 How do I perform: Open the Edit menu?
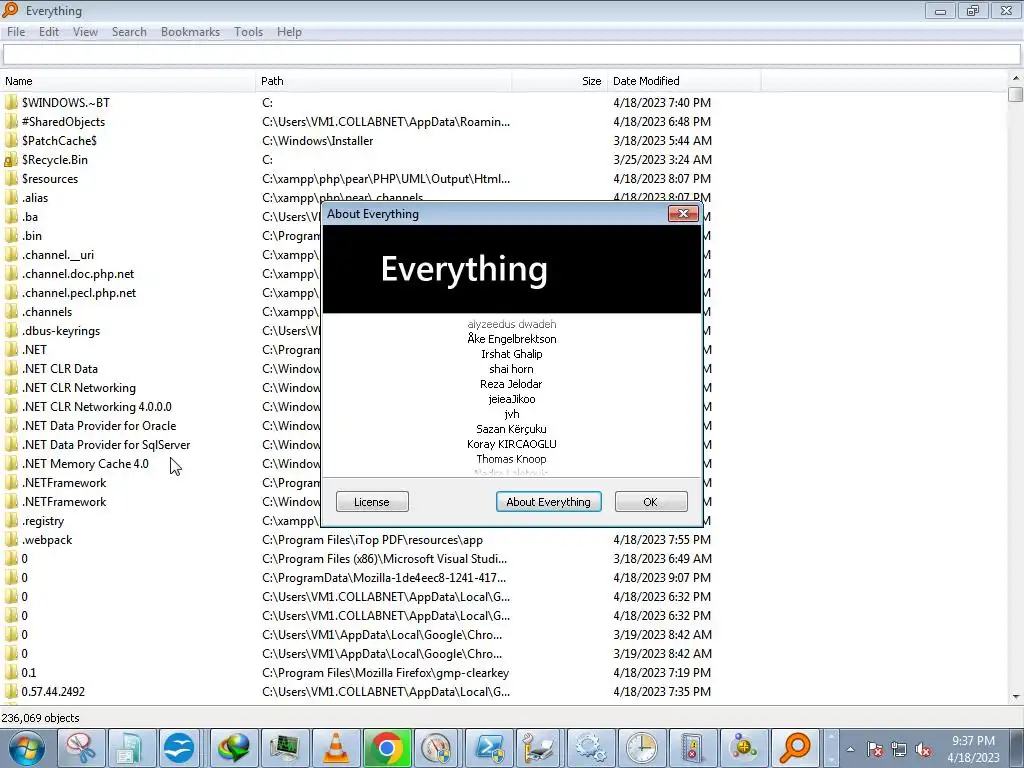49,31
